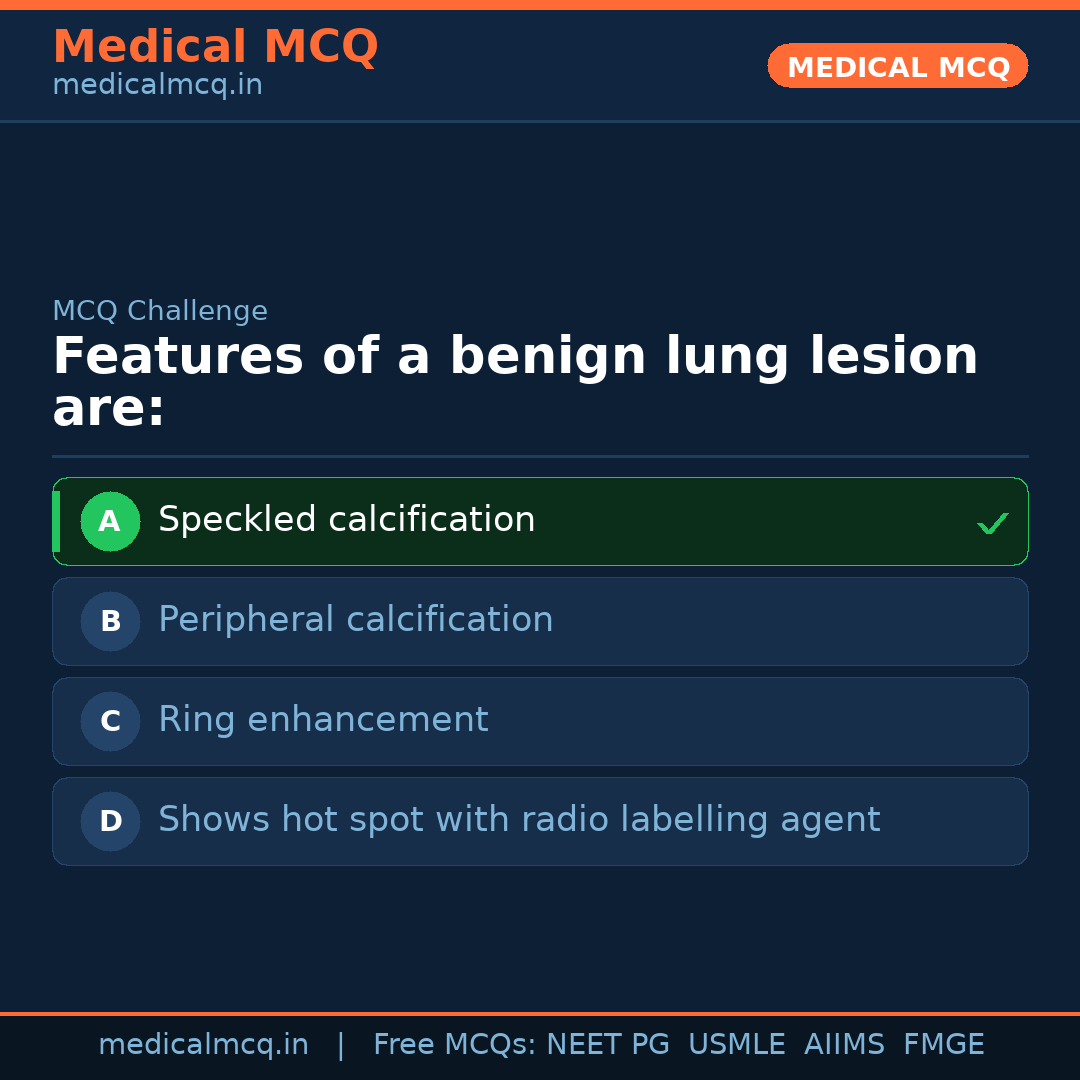The image size is (1080, 1080).
Task: Click the green A circle badge
Action: coord(110,521)
